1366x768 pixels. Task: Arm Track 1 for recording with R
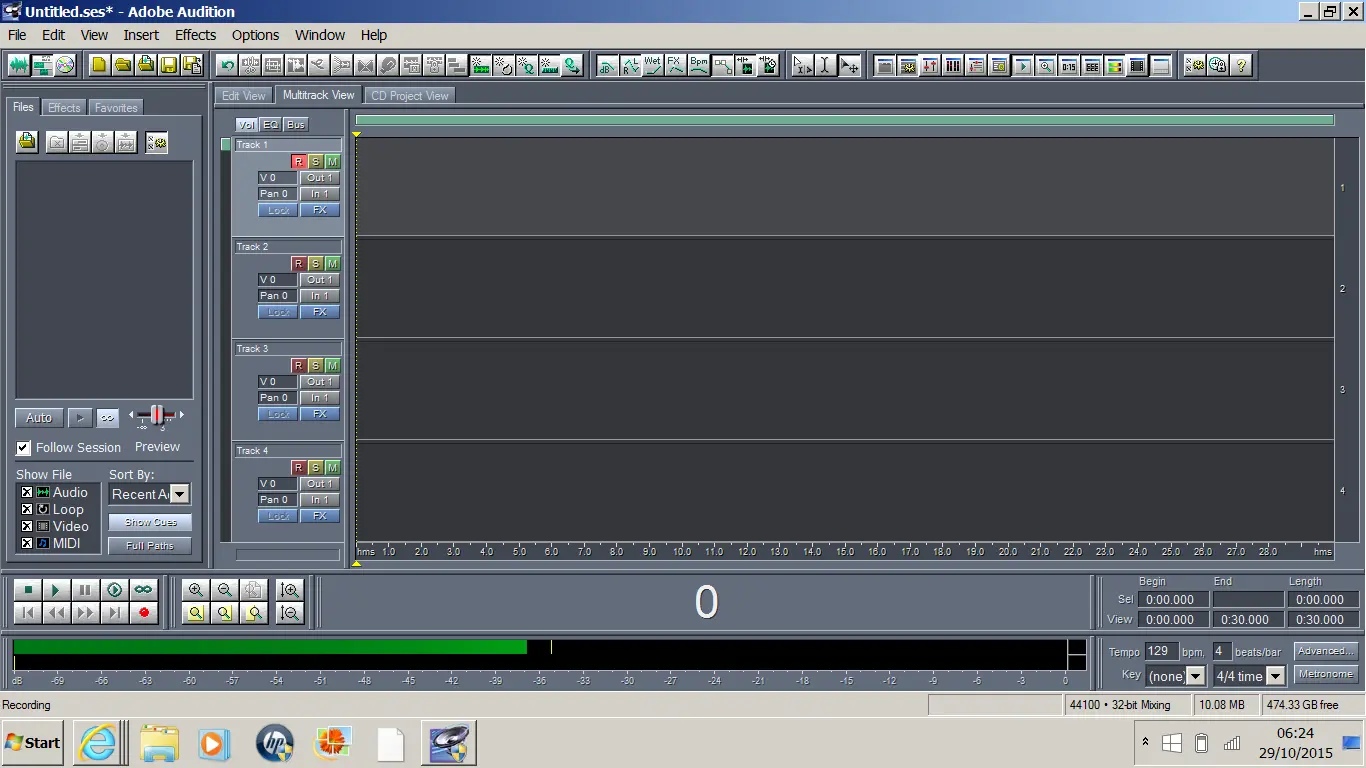[298, 162]
